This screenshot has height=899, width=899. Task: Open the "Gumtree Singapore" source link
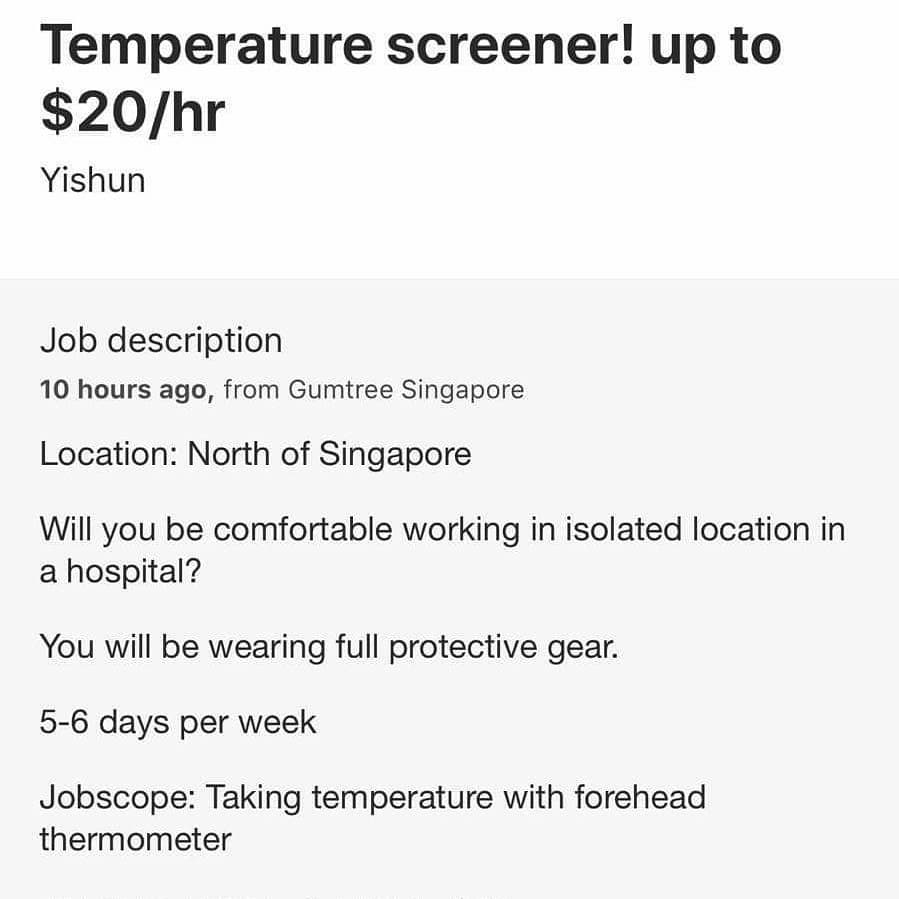pyautogui.click(x=405, y=390)
